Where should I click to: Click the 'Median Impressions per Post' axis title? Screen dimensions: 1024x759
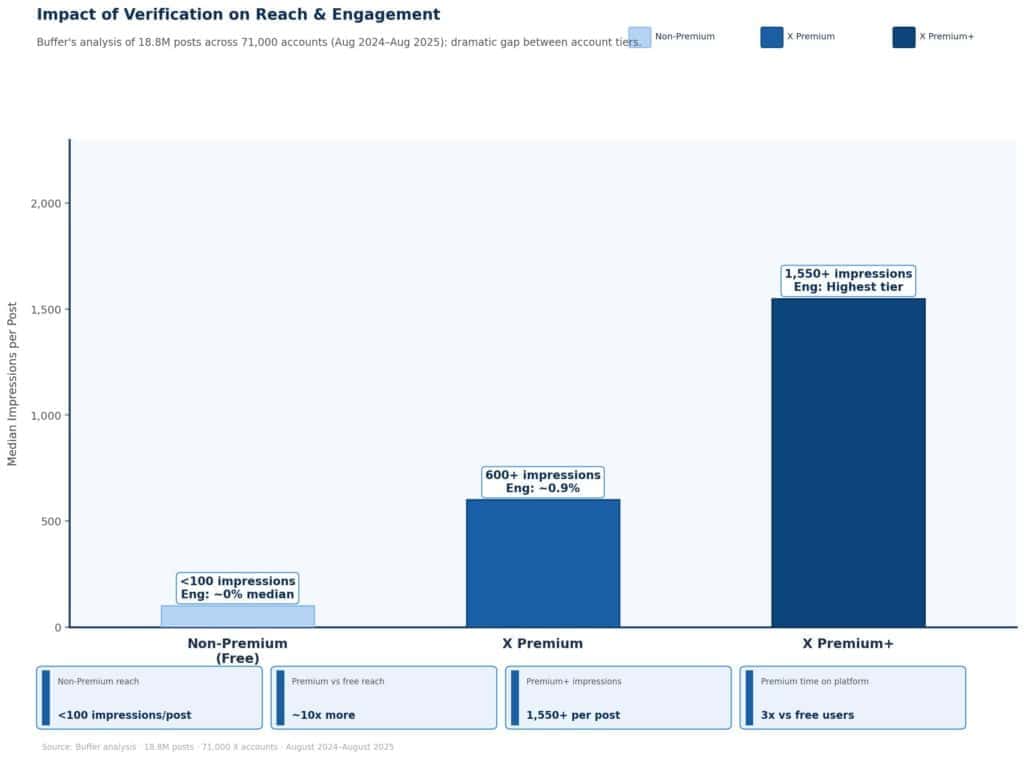[x=13, y=383]
